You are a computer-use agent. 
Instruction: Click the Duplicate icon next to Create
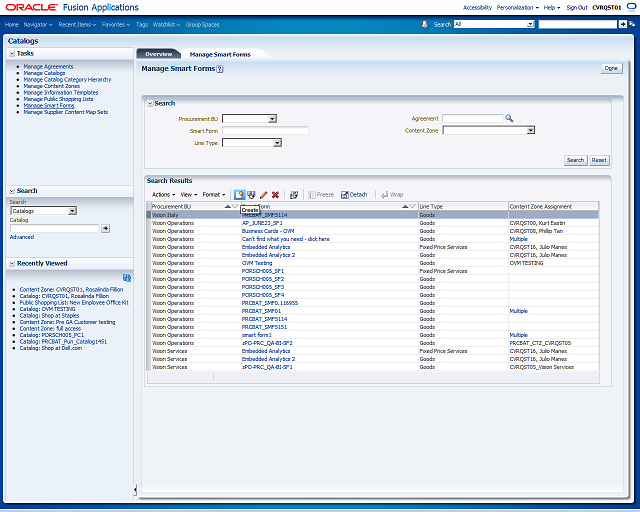[251, 195]
